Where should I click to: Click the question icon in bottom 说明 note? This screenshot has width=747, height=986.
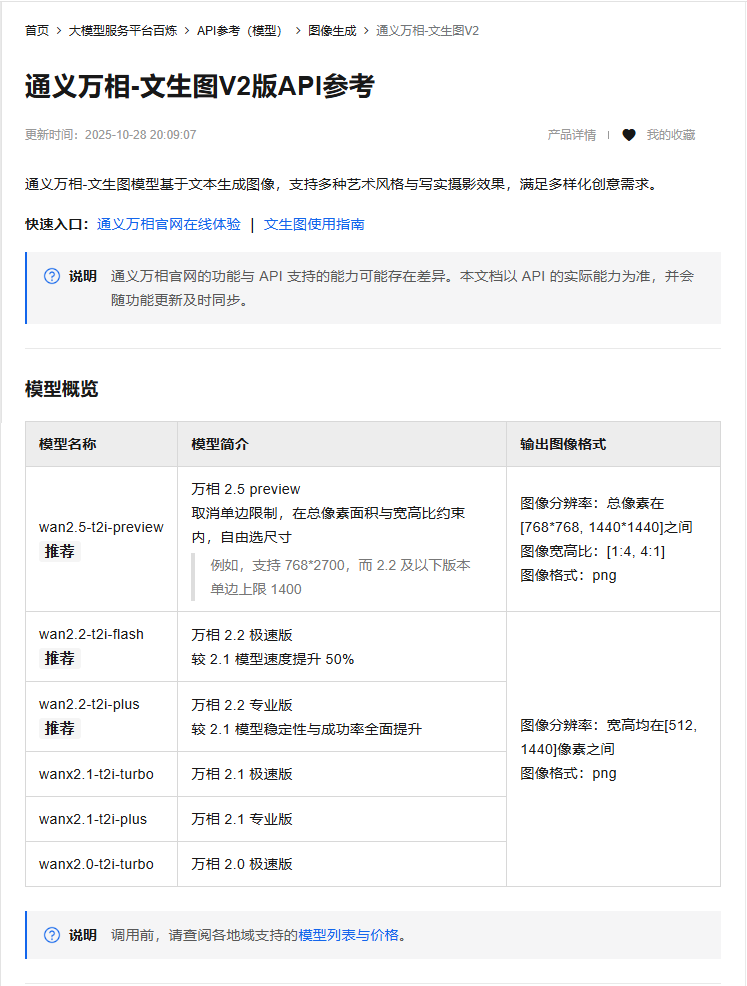pyautogui.click(x=52, y=935)
